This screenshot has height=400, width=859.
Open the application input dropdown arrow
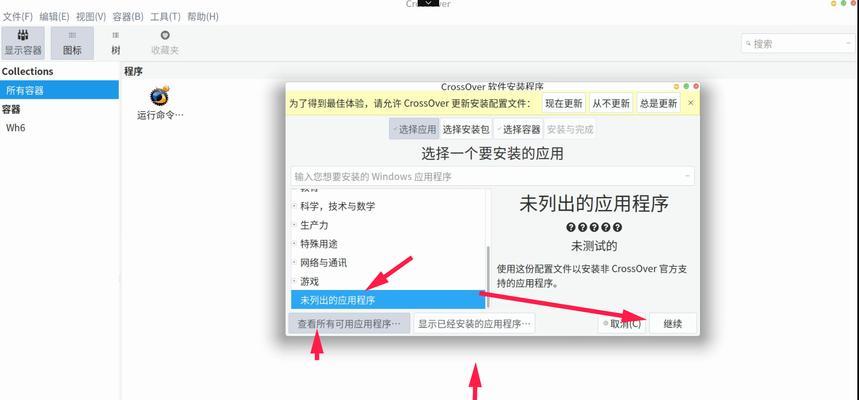coord(687,176)
